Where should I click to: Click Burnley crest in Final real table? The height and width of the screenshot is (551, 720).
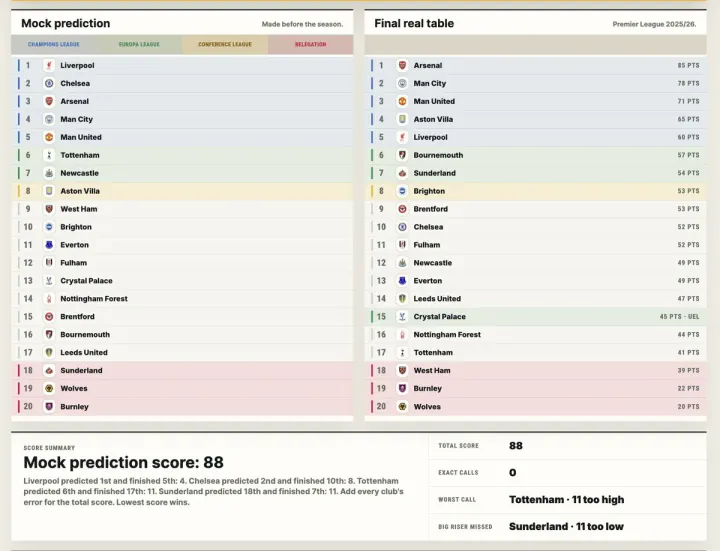[x=402, y=388]
